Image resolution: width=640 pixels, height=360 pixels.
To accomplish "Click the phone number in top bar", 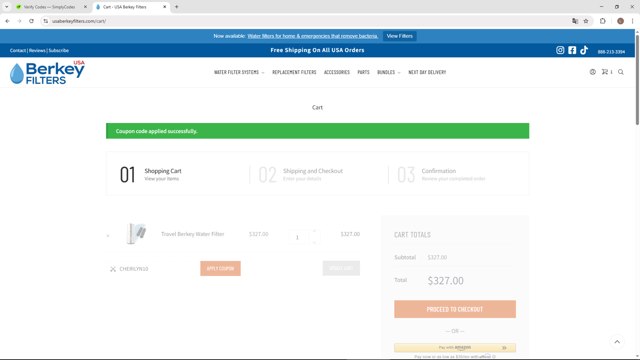I will pyautogui.click(x=611, y=52).
